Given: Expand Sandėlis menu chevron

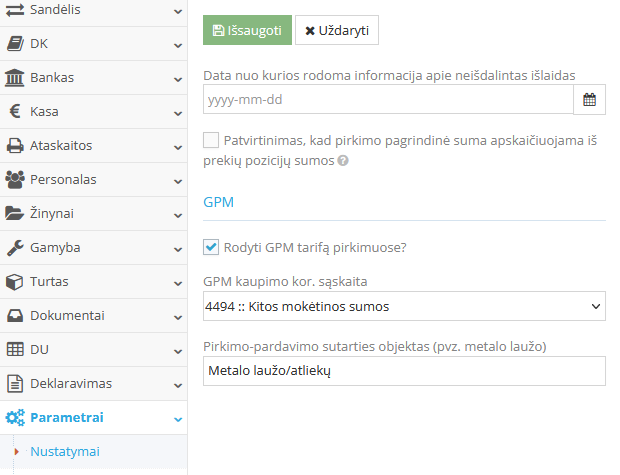Looking at the screenshot, I should 178,11.
